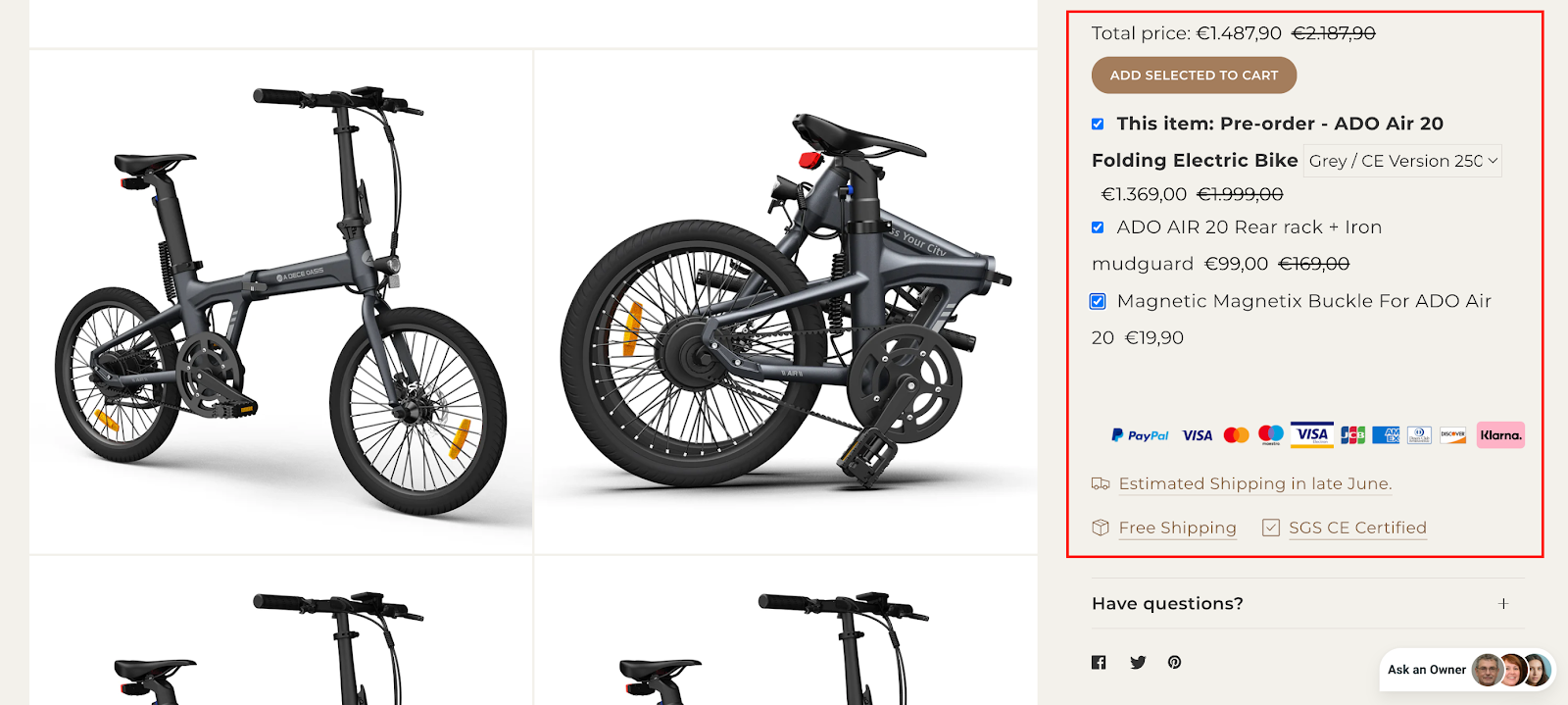Deselect the Magnetic Magnetix Buckle add-on

(1097, 301)
